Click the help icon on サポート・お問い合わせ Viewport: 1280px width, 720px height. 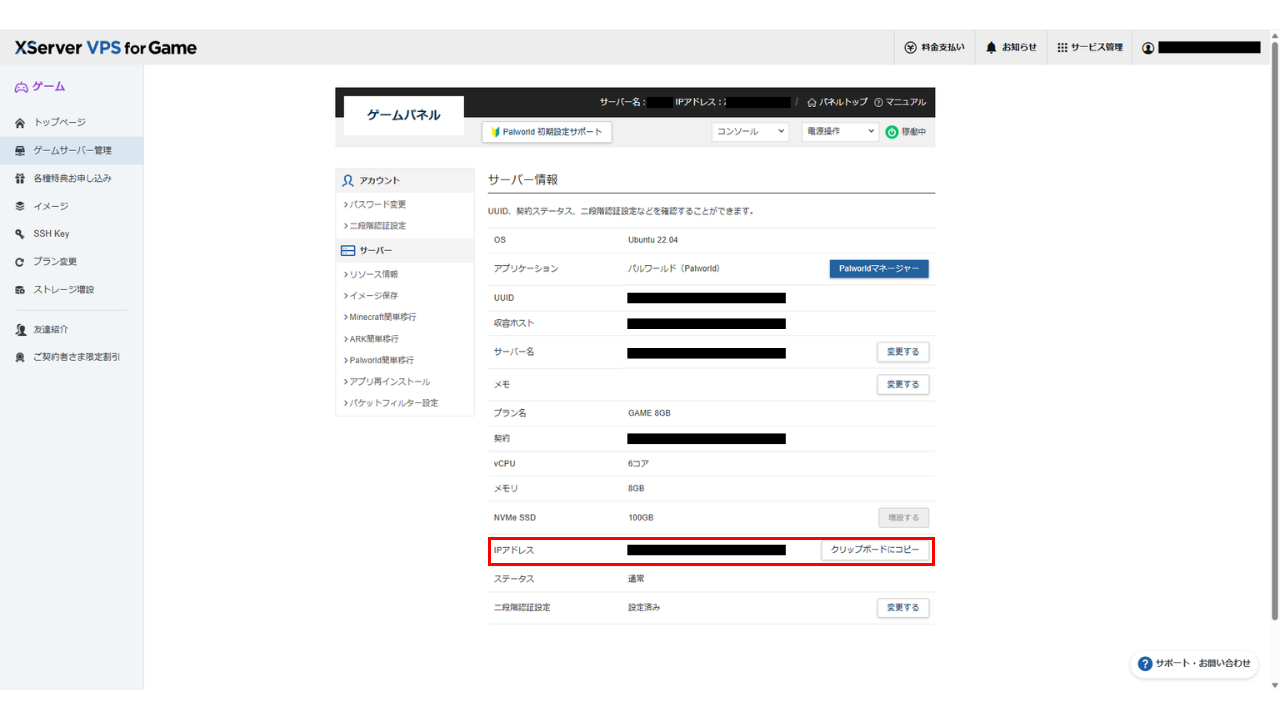pyautogui.click(x=1145, y=664)
